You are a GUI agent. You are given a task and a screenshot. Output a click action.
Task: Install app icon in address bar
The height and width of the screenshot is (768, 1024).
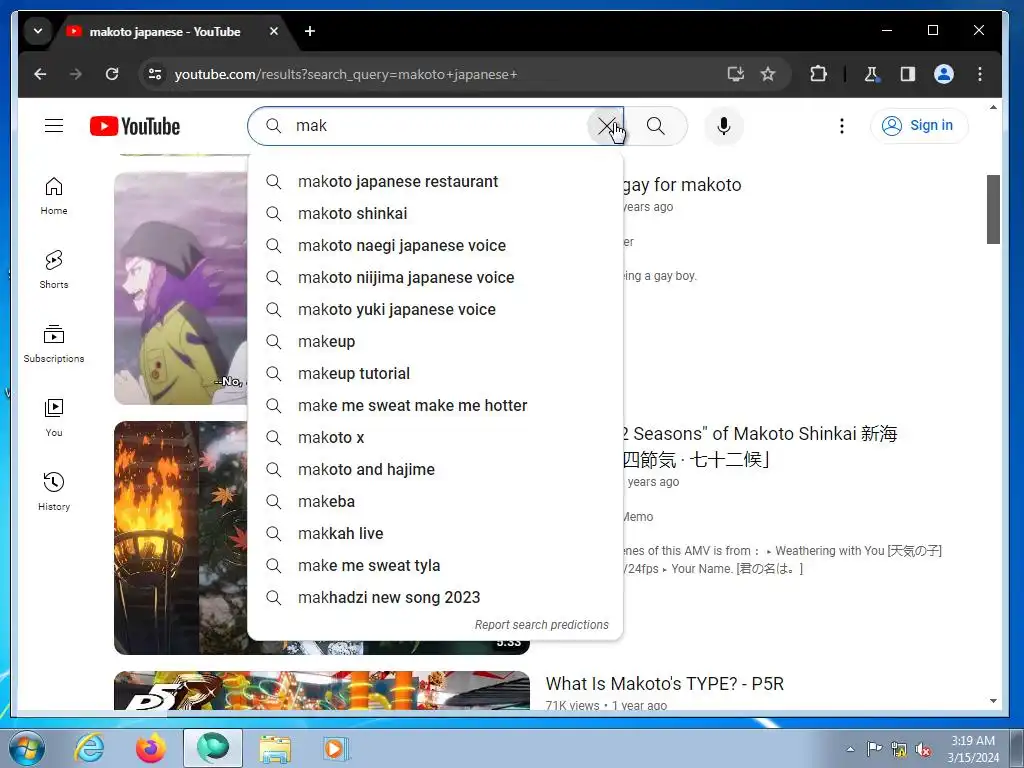(736, 74)
